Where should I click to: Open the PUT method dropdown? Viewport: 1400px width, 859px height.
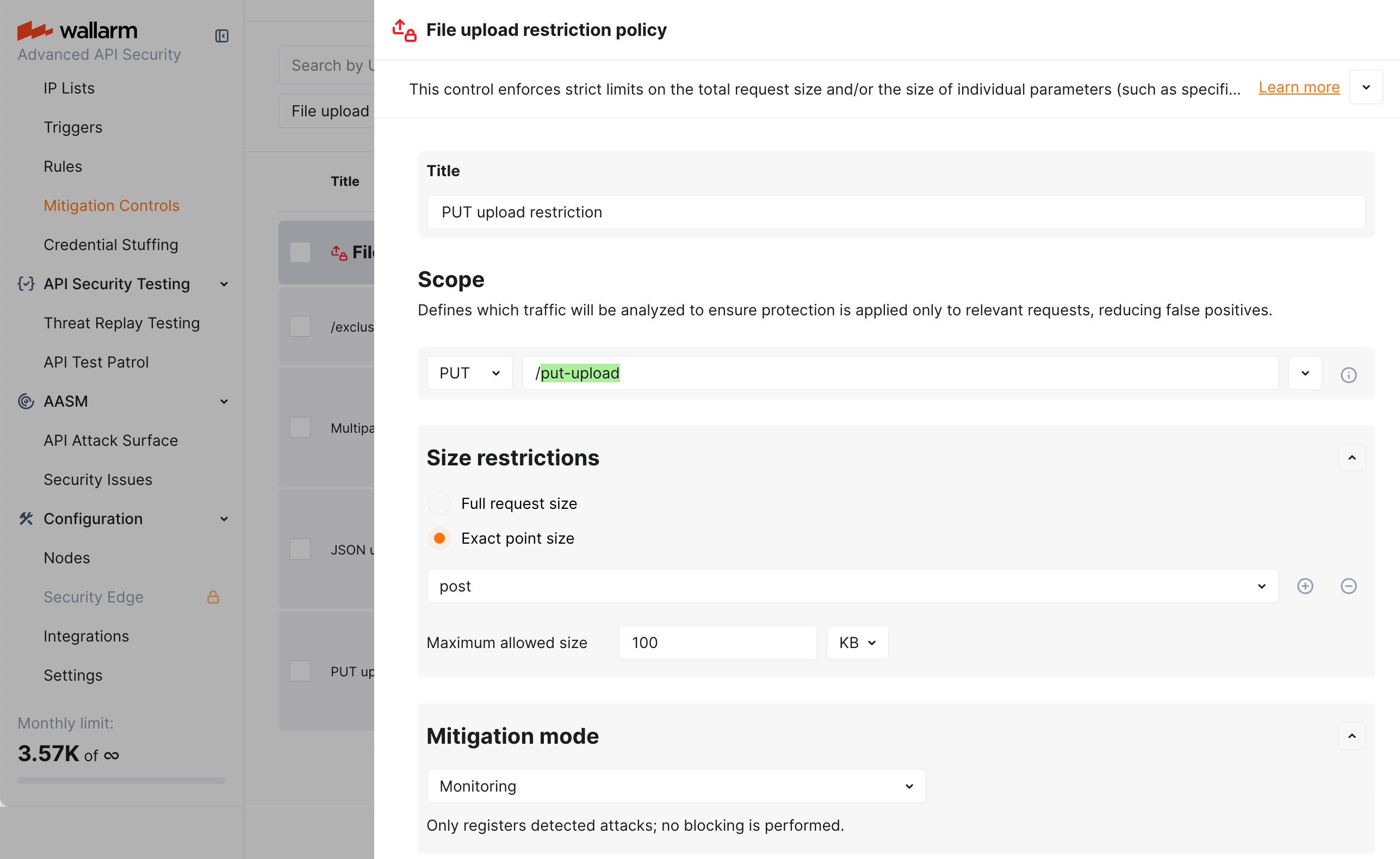pos(469,373)
